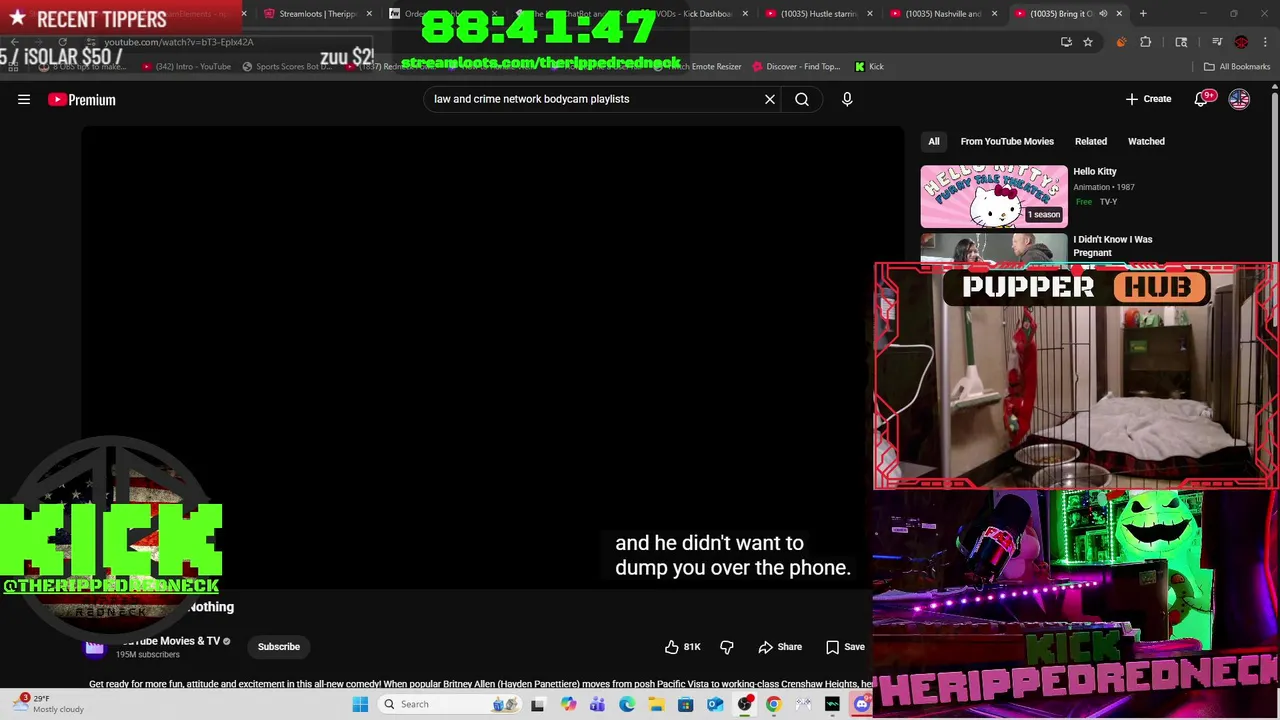Open the Hello Kitty thumbnail
The width and height of the screenshot is (1280, 720).
[x=994, y=196]
